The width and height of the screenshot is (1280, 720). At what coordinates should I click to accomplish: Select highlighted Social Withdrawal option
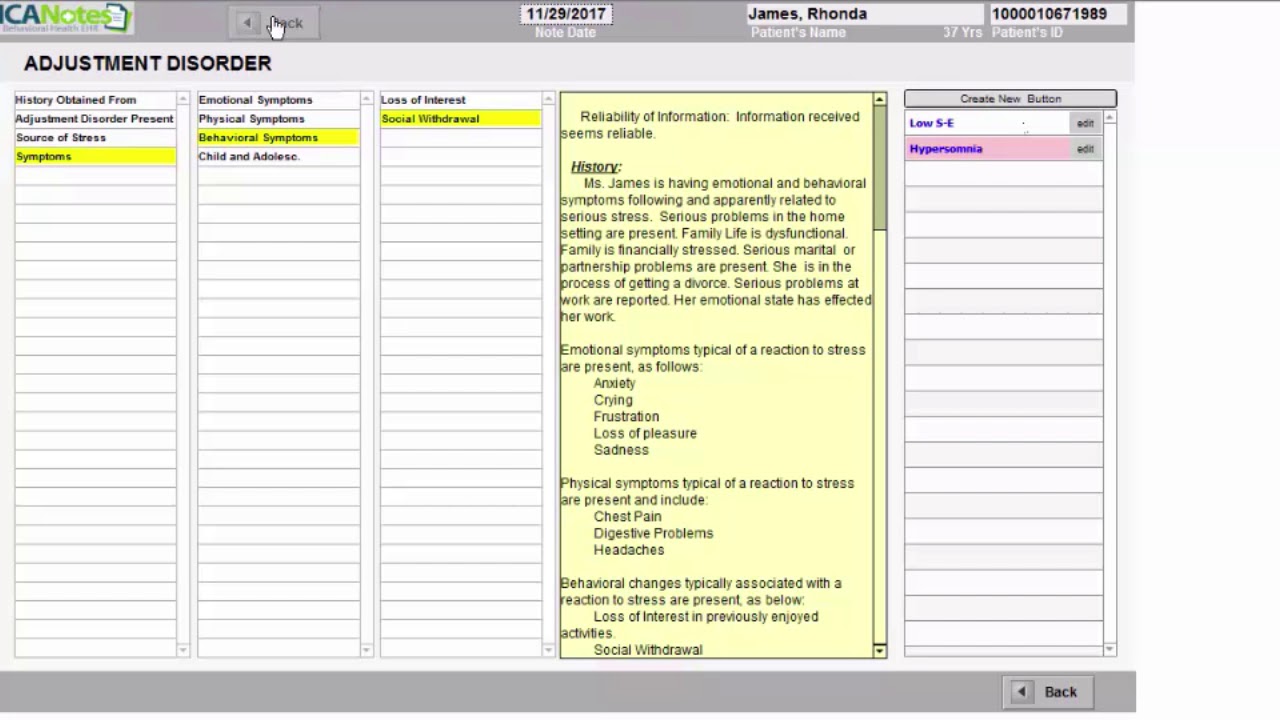pos(460,119)
